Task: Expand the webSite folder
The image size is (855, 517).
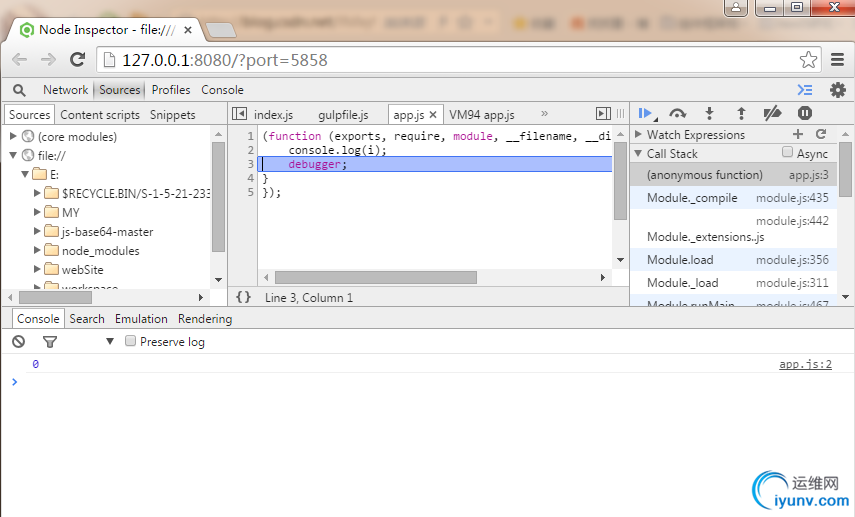Action: click(37, 269)
